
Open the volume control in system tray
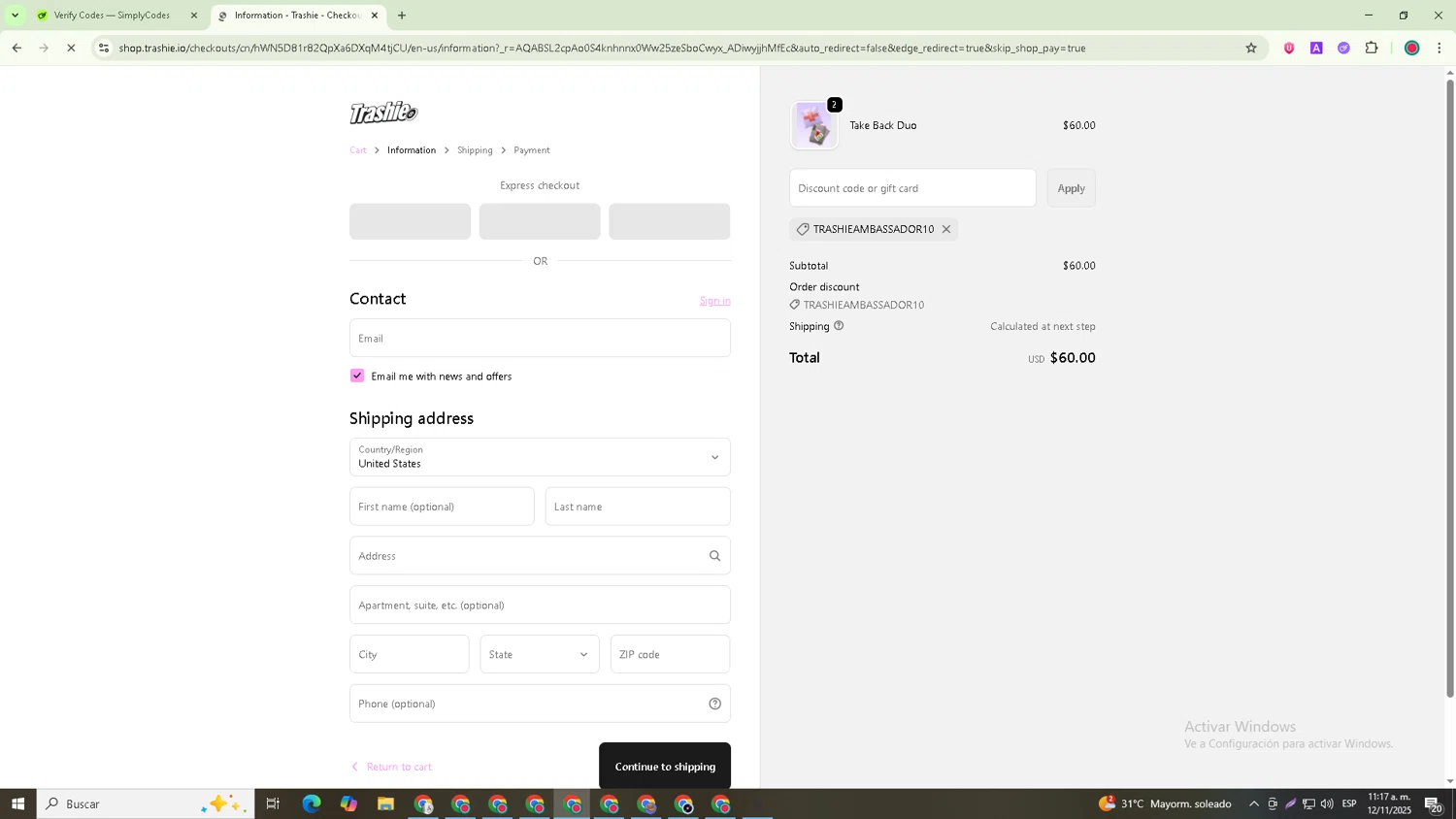tap(1327, 803)
